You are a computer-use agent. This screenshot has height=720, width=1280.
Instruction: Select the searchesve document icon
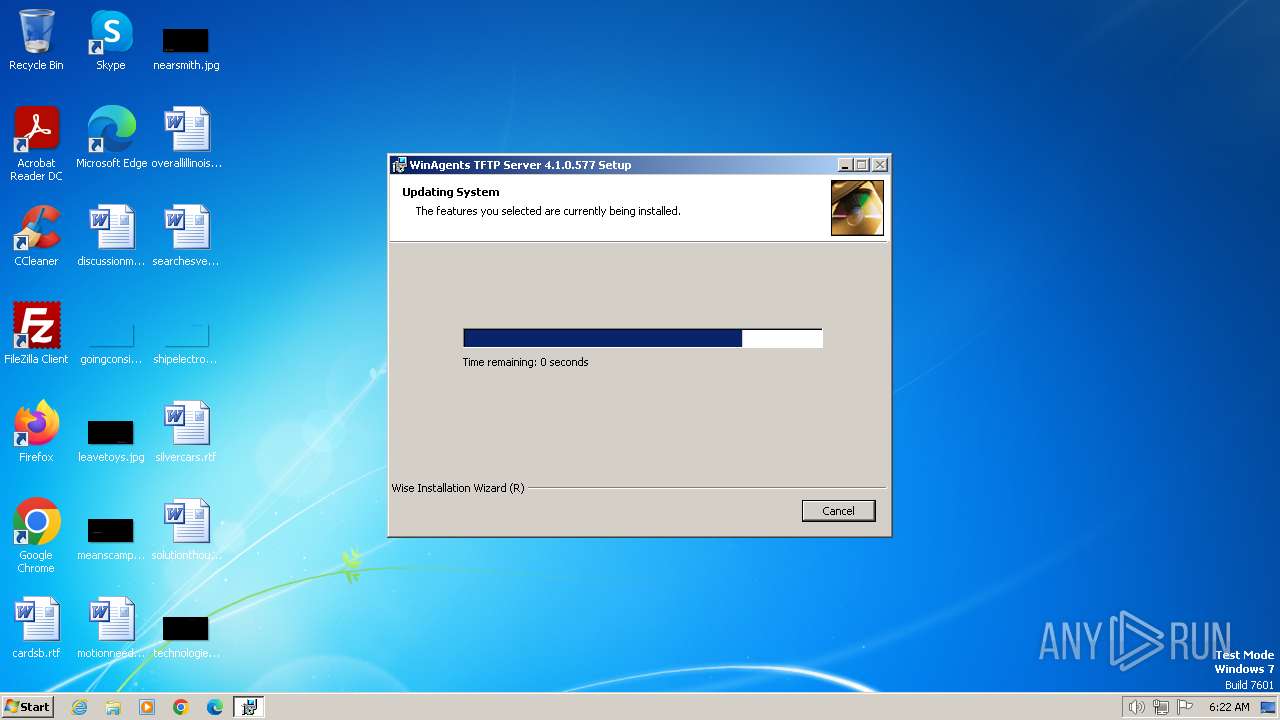click(186, 236)
